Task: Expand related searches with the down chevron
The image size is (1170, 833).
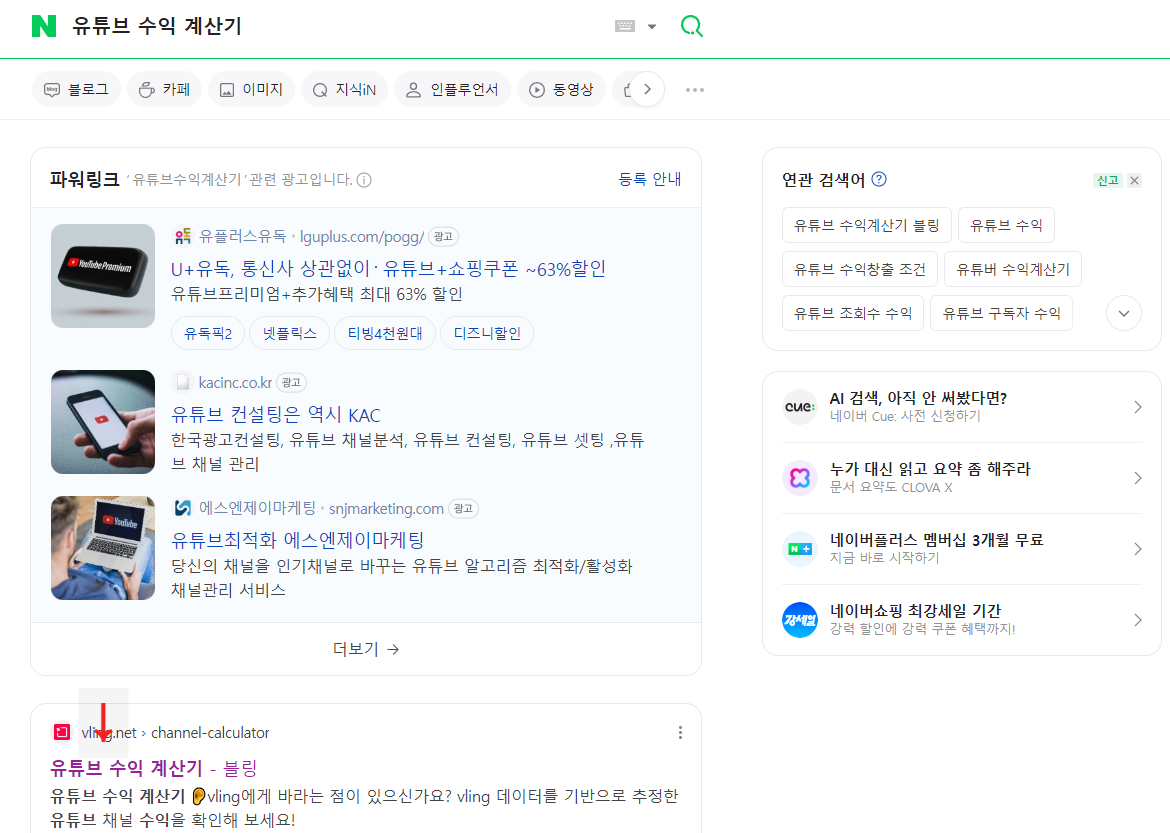Action: [1124, 313]
